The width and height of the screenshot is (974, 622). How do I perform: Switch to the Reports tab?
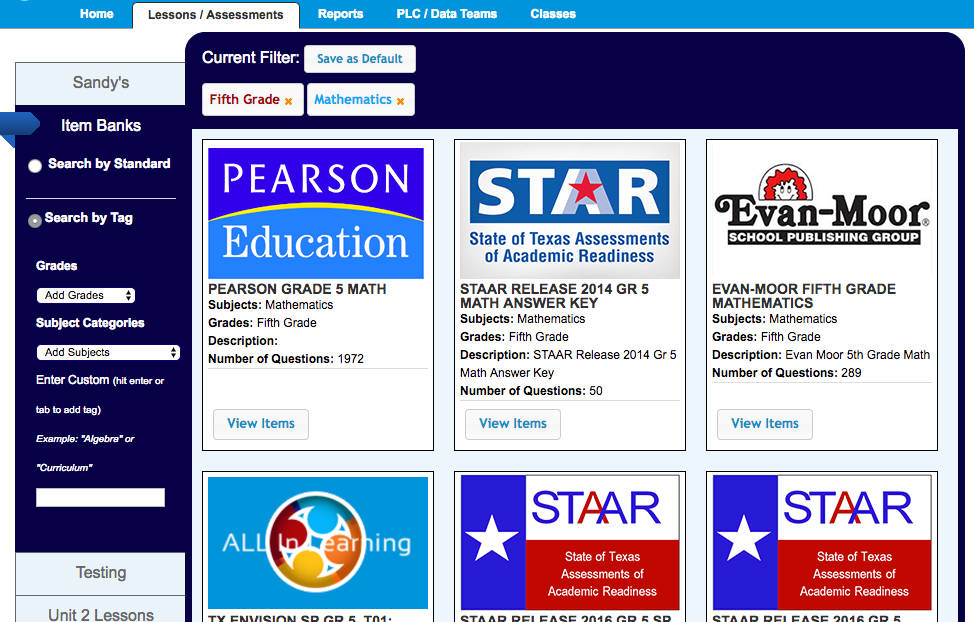(340, 14)
